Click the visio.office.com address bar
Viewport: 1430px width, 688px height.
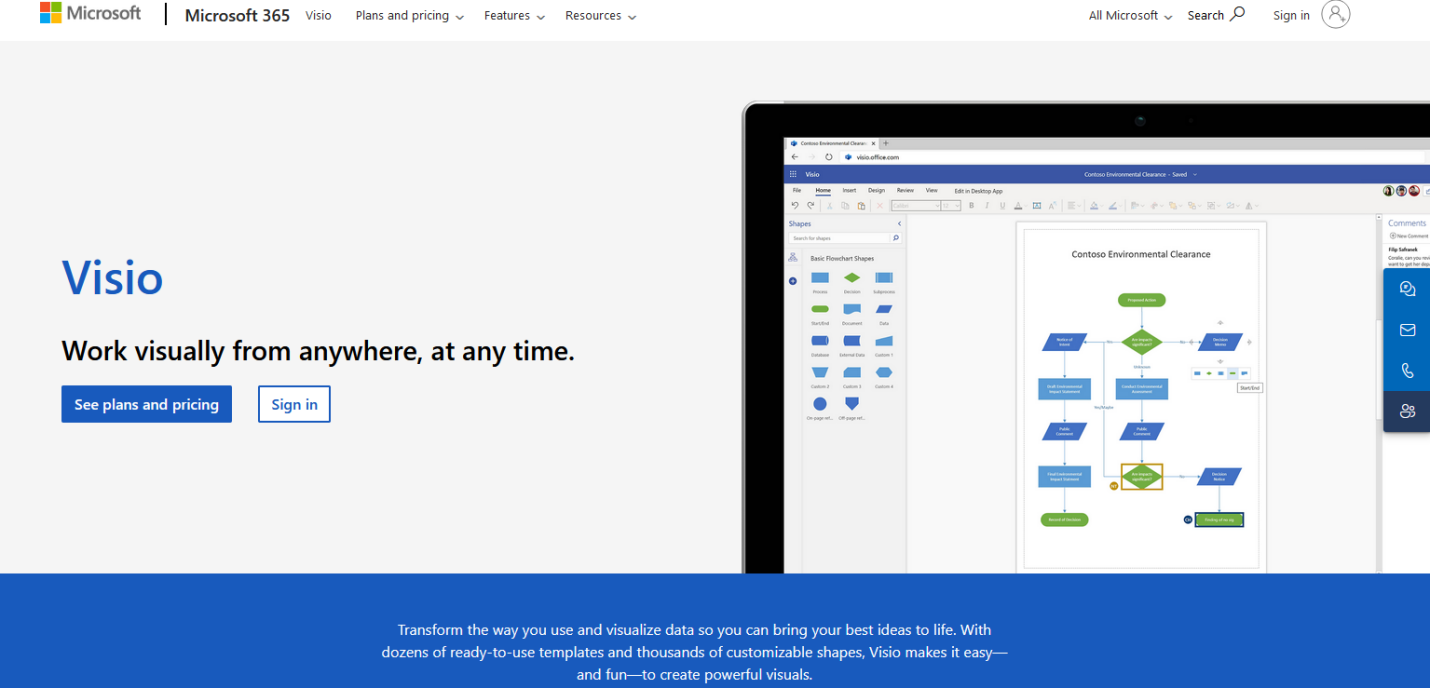[1130, 157]
